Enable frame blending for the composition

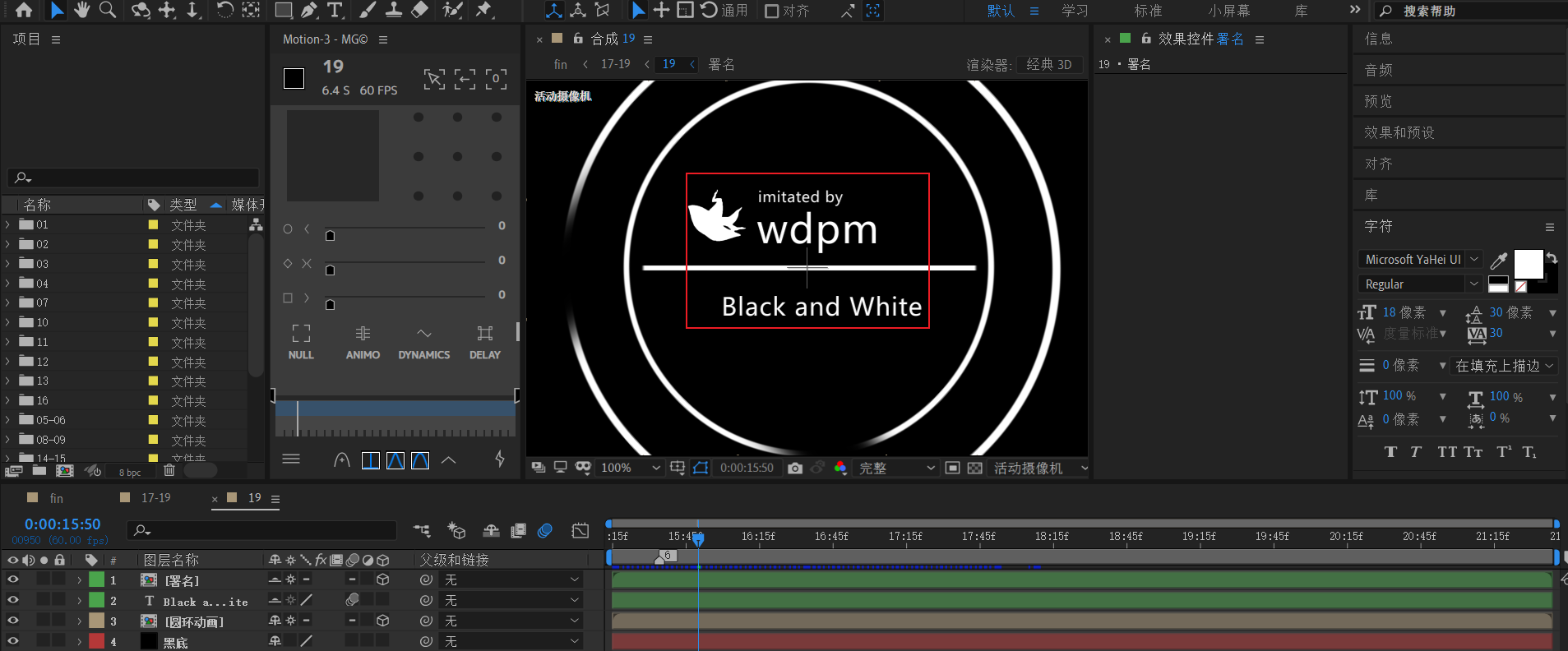[x=518, y=531]
